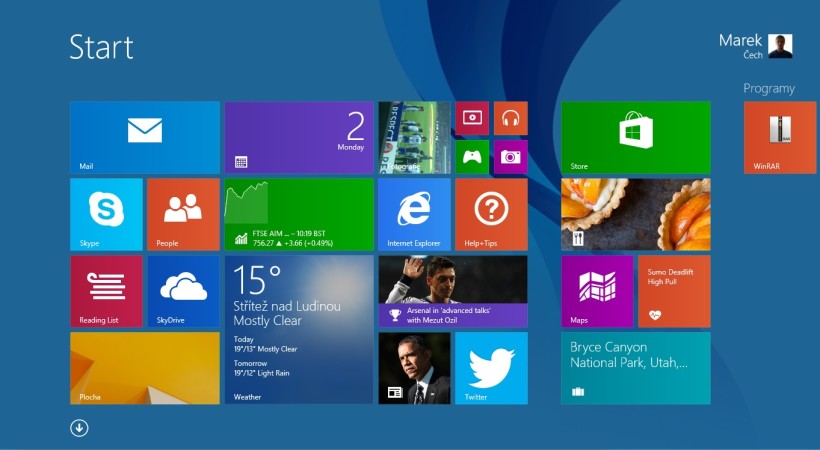Click the Start heading text
Screen dimensions: 820x450
[101, 47]
